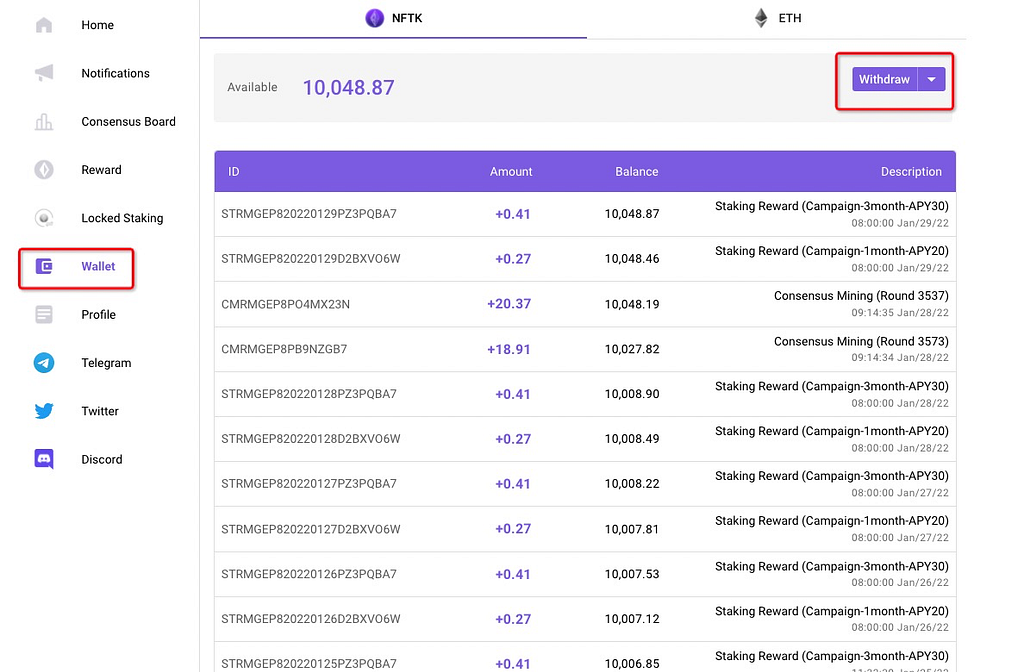Open Discord via its logo icon

[x=44, y=459]
